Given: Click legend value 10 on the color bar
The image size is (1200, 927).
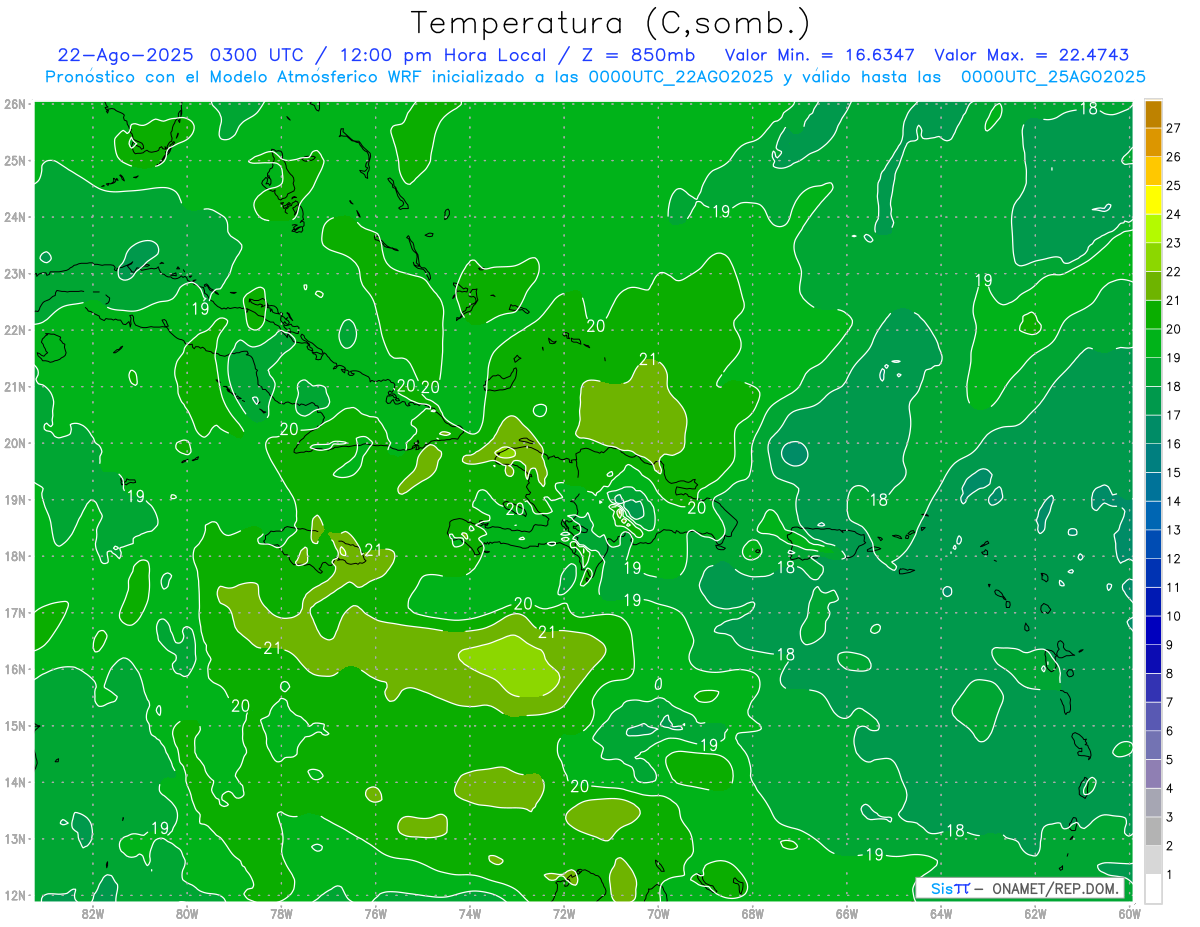Looking at the screenshot, I should coord(1173,616).
